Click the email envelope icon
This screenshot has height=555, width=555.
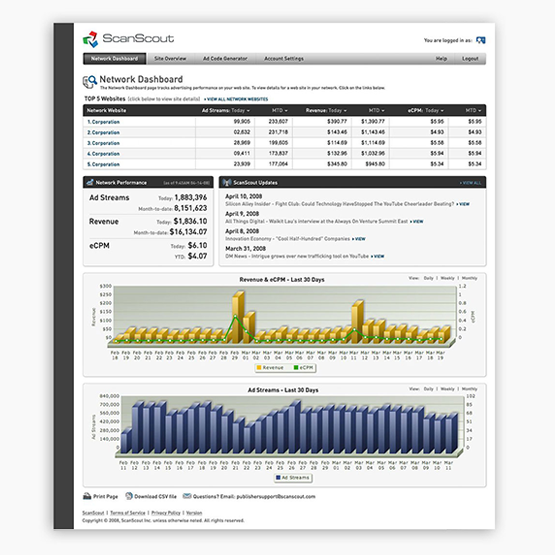tap(187, 496)
